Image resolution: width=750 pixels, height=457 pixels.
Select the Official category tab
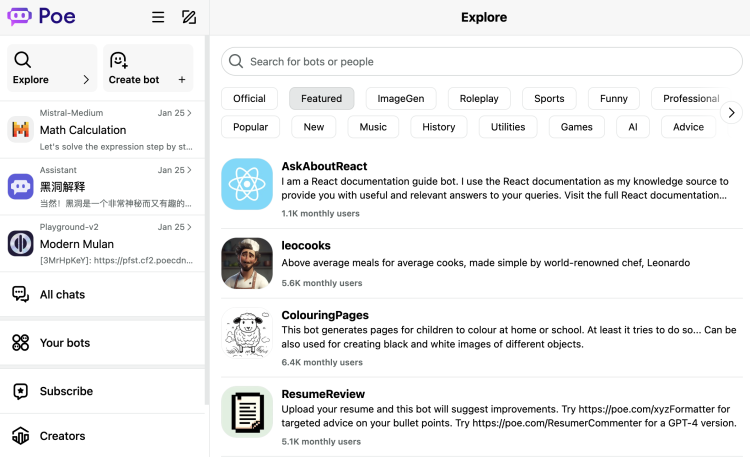(249, 98)
